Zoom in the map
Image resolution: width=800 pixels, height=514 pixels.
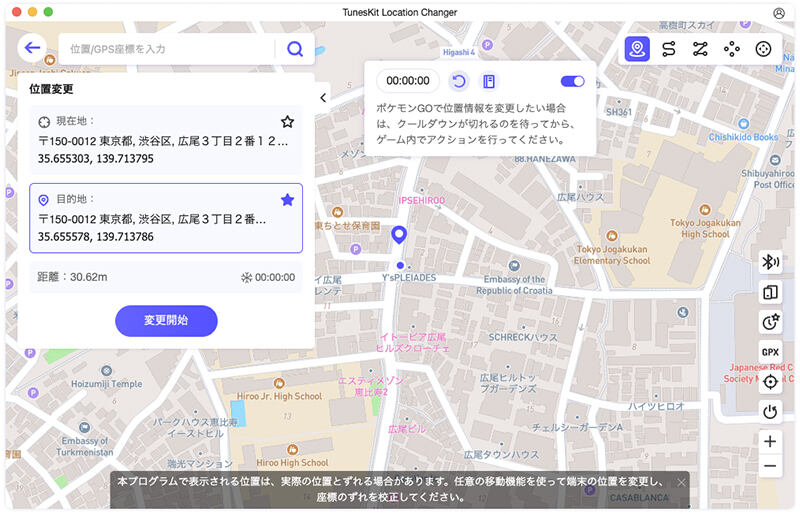coord(770,441)
